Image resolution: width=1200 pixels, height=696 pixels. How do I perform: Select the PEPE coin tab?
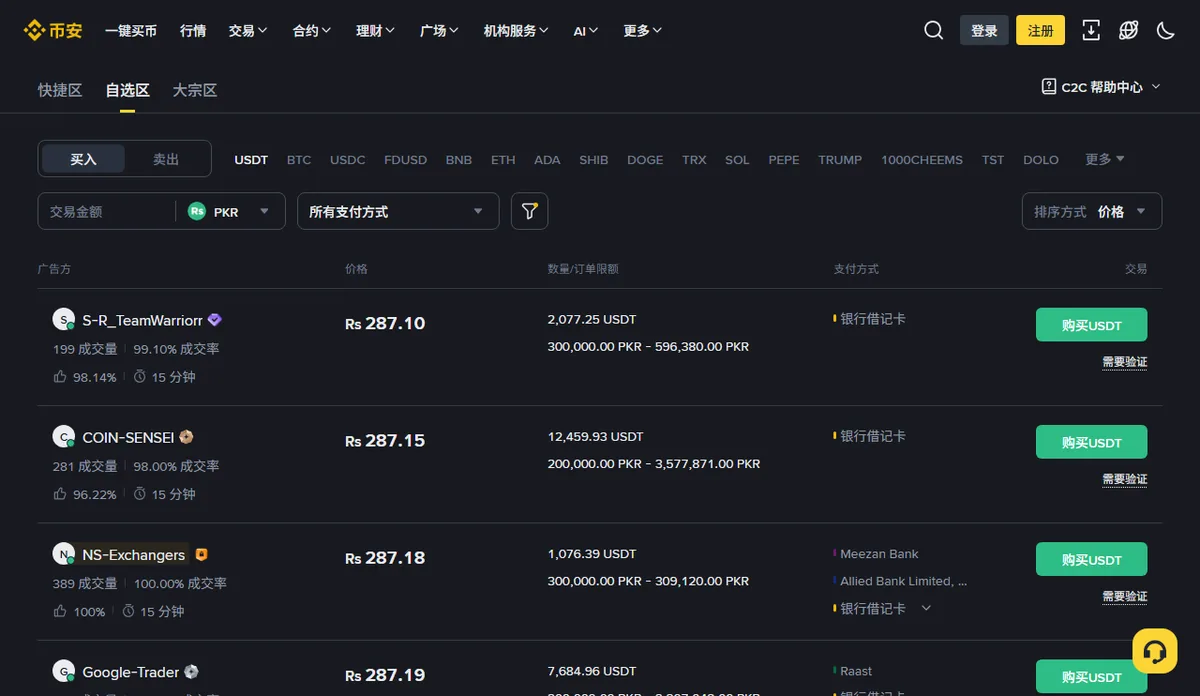tap(784, 160)
